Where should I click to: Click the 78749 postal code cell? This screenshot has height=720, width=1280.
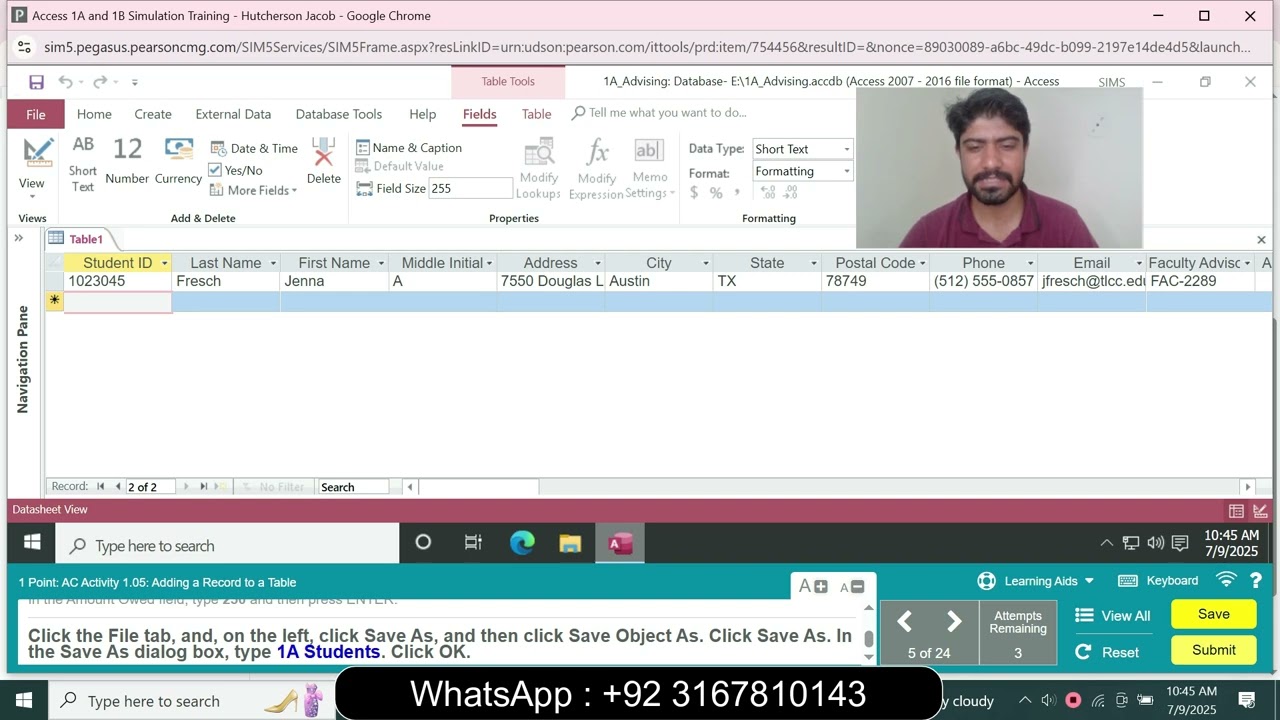875,281
